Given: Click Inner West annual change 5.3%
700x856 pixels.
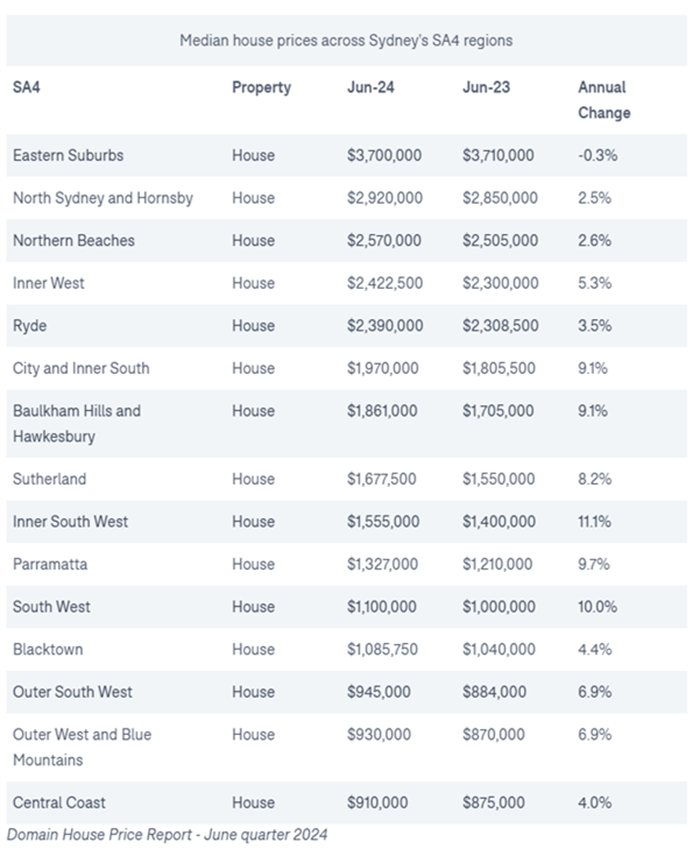Looking at the screenshot, I should coord(595,283).
